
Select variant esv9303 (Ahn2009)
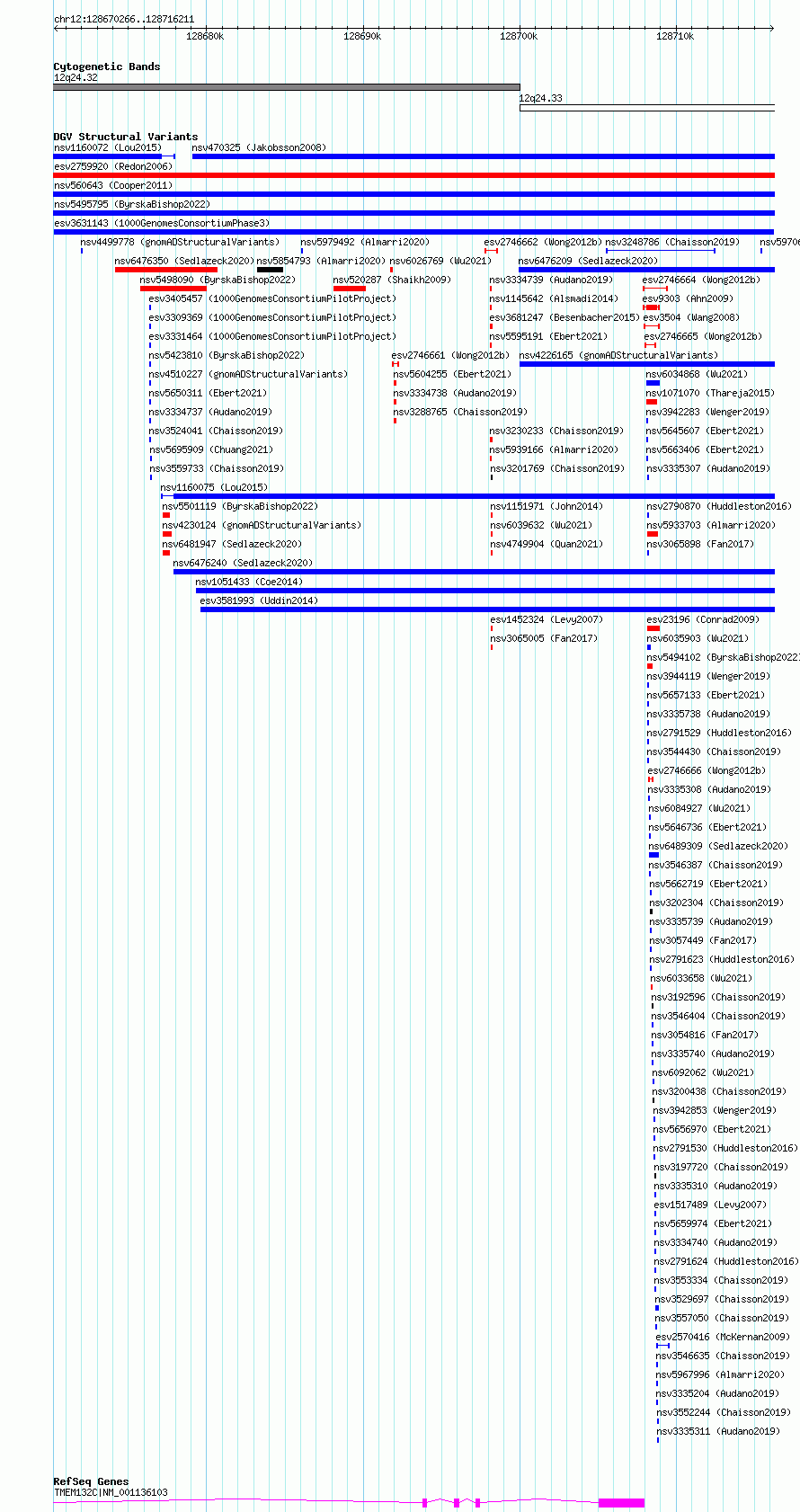click(688, 298)
